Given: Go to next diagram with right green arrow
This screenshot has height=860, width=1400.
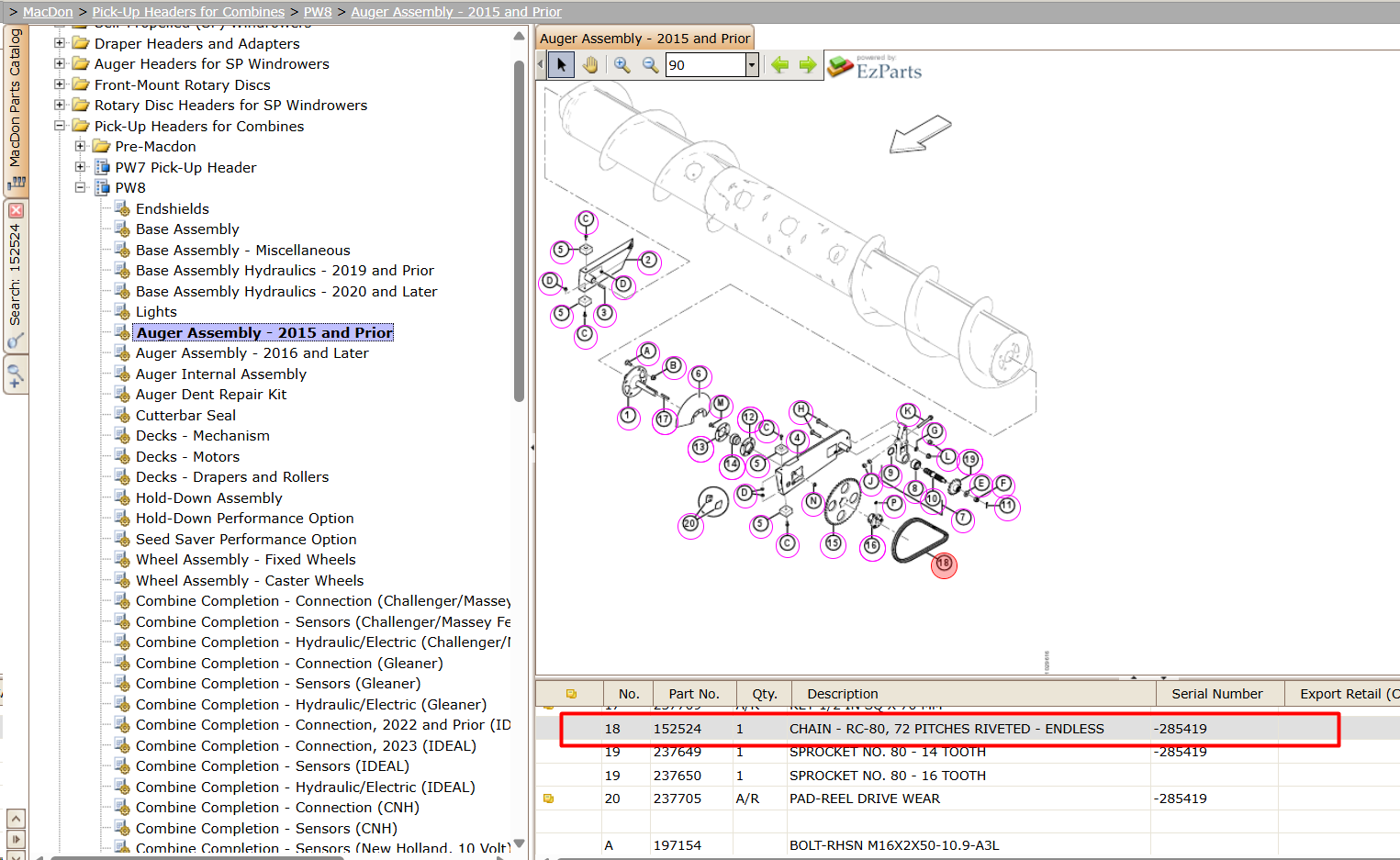Looking at the screenshot, I should [x=808, y=64].
